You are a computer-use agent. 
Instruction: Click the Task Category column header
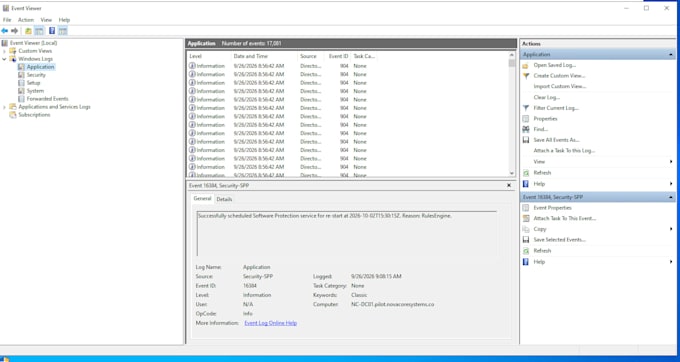pyautogui.click(x=363, y=56)
